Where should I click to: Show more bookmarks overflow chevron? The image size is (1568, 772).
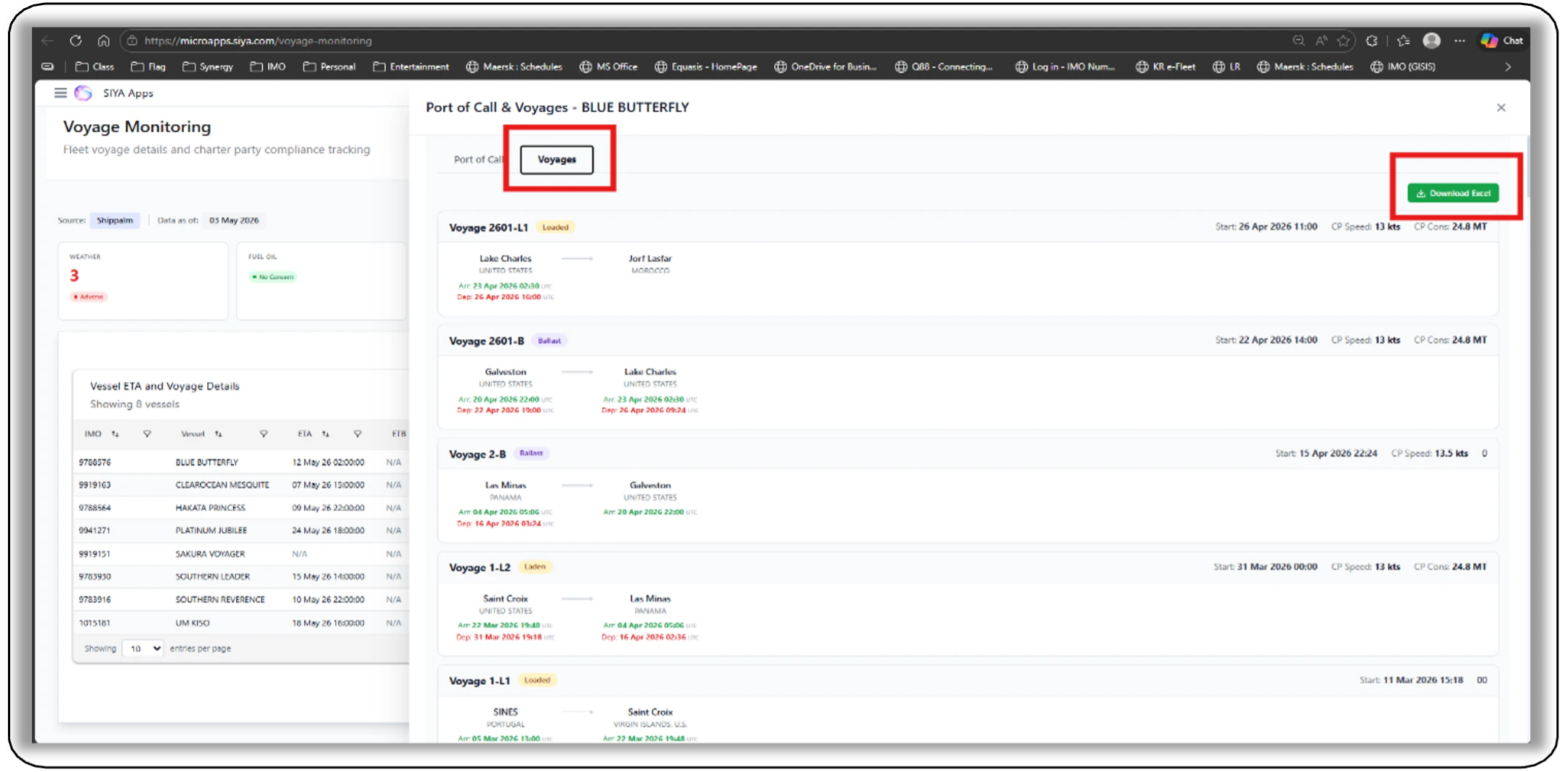(x=1508, y=67)
